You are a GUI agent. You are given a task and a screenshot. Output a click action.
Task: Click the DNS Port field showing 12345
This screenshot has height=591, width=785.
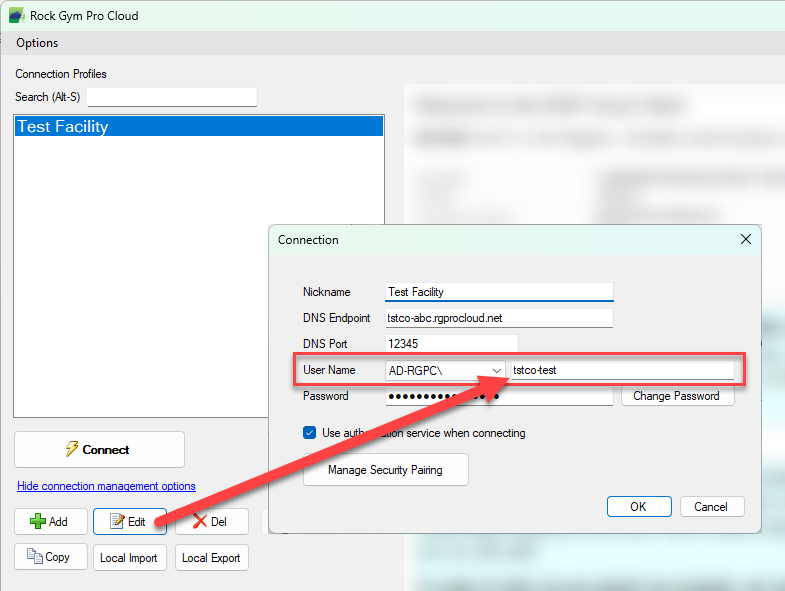tap(452, 344)
